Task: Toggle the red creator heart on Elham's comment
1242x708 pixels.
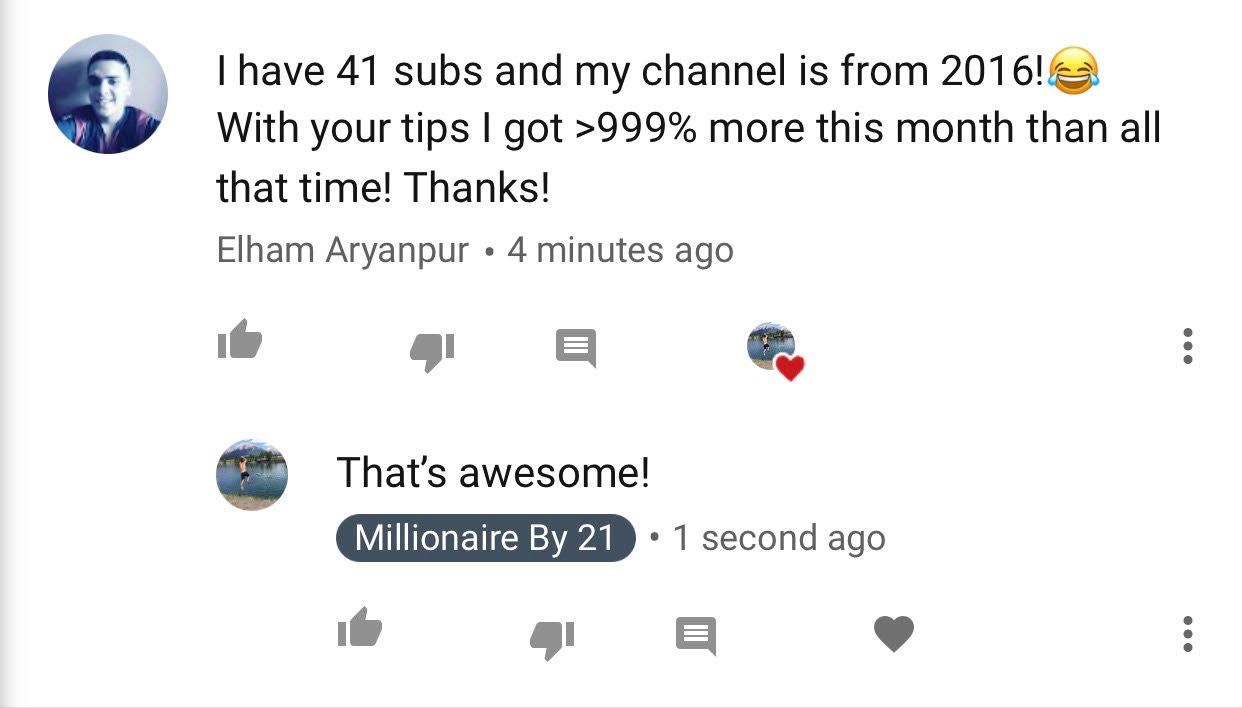Action: [x=776, y=351]
